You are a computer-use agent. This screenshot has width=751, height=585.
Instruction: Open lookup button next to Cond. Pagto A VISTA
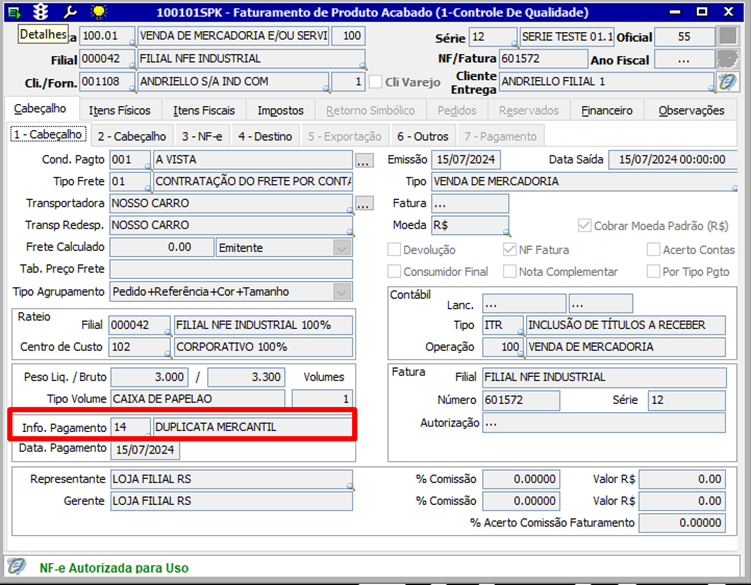pos(364,161)
